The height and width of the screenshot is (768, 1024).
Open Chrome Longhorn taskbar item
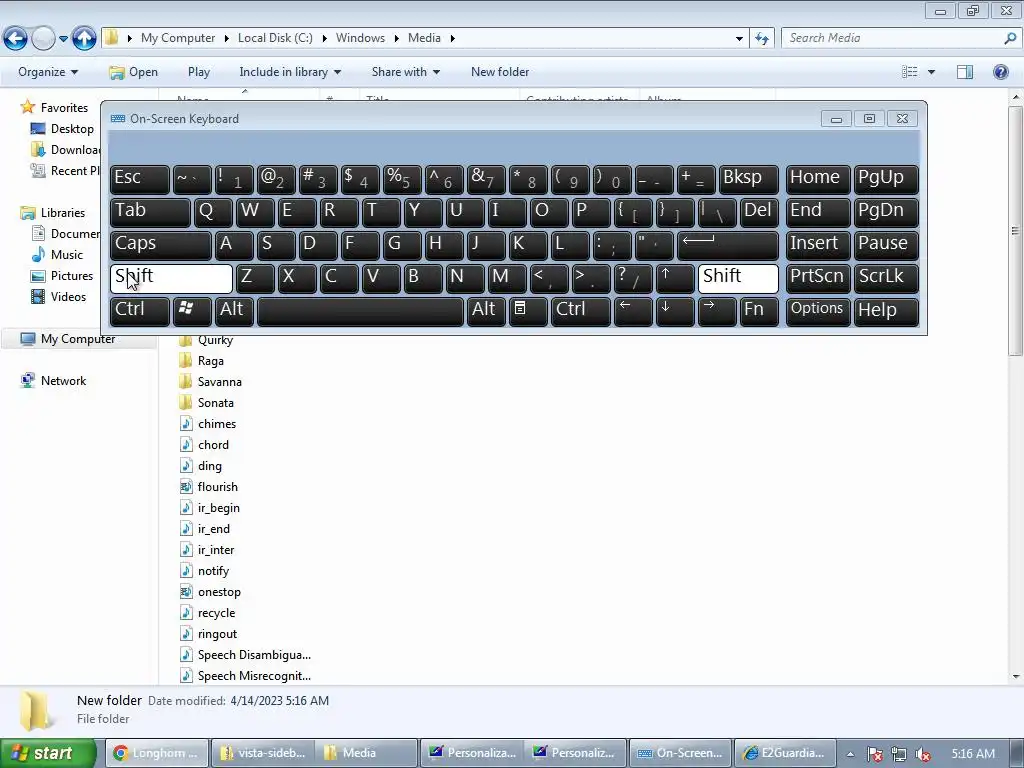(157, 753)
